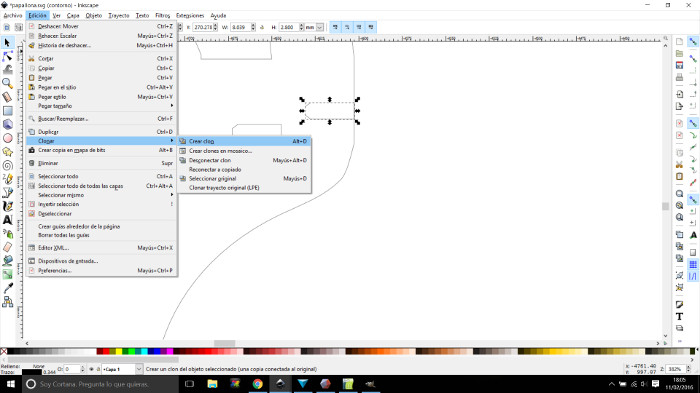Viewport: 700px width, 393px height.
Task: Open Chrome from the taskbar
Action: (258, 384)
